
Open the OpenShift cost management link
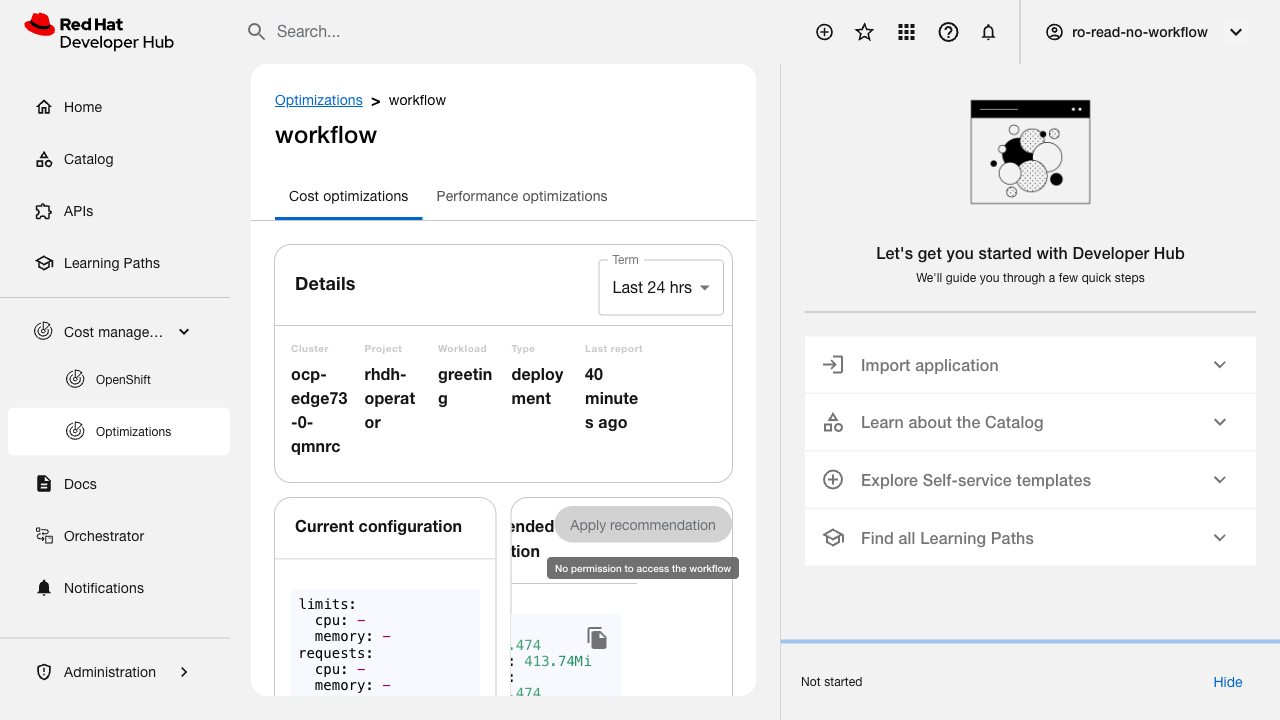click(119, 379)
